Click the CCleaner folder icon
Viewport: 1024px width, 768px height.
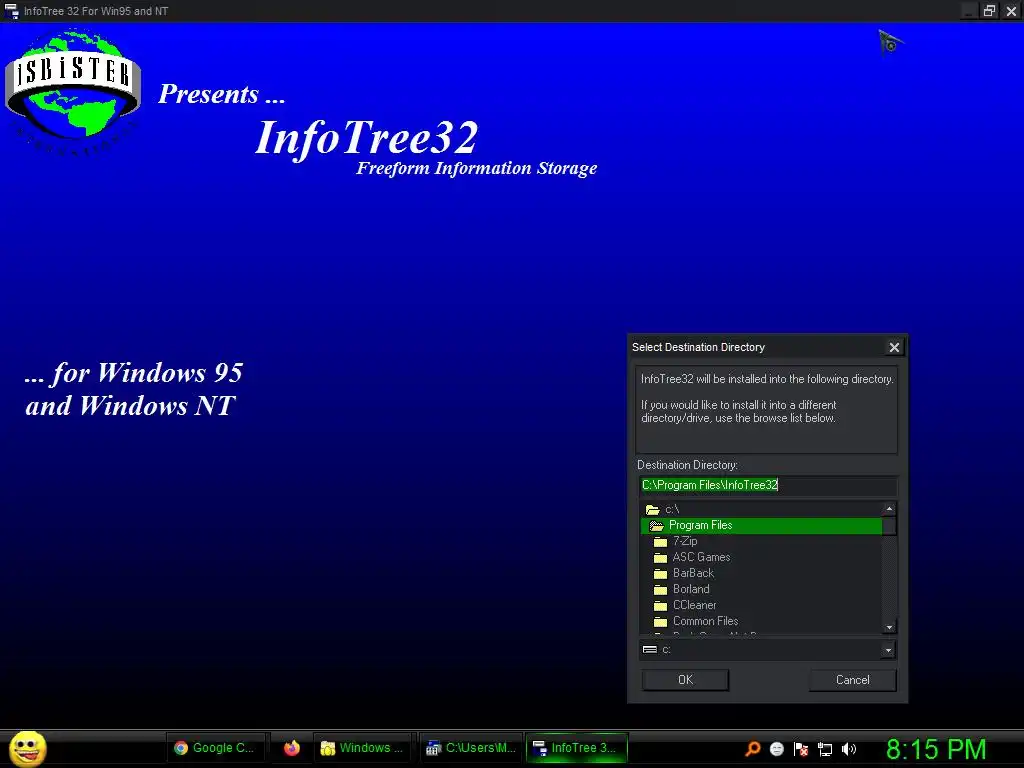point(660,606)
